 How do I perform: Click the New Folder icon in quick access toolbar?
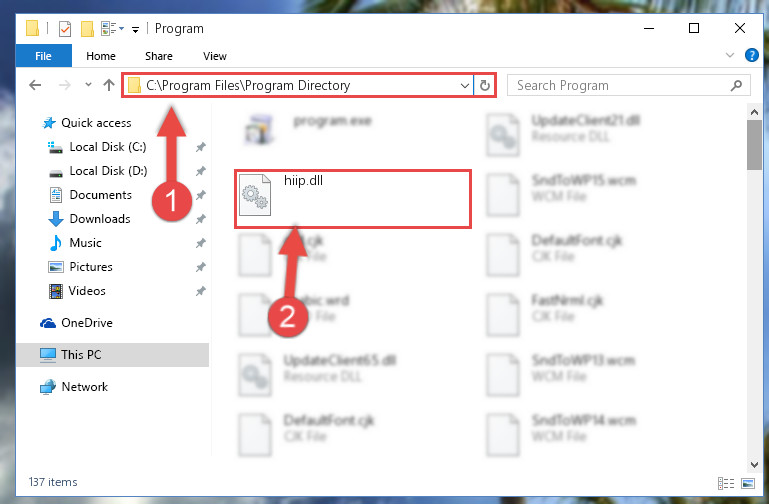coord(87,29)
